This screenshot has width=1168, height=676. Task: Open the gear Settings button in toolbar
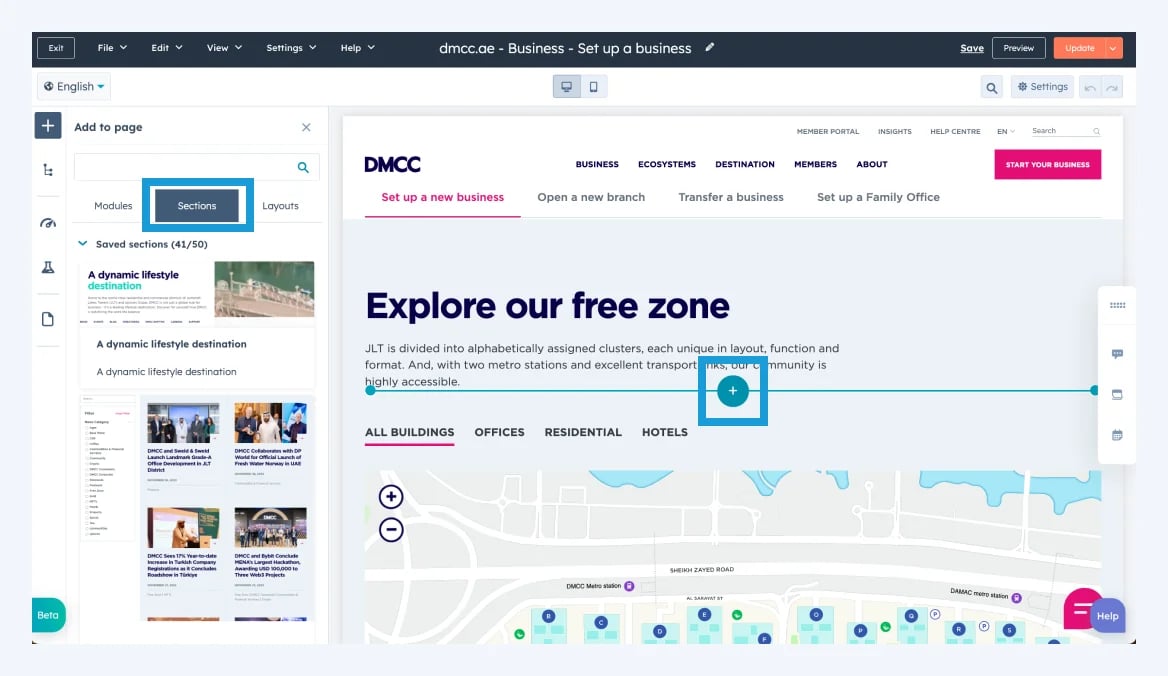(x=1042, y=87)
